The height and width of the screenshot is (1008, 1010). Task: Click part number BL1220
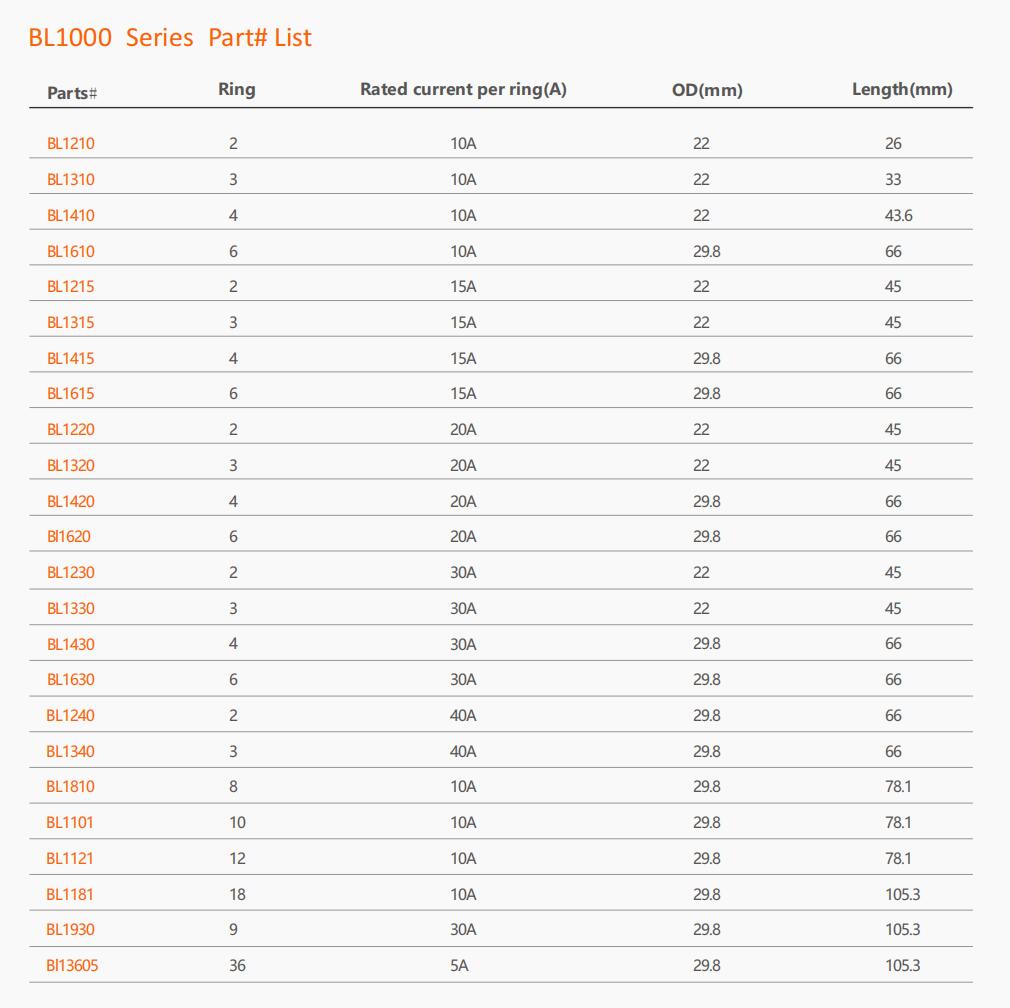click(71, 429)
